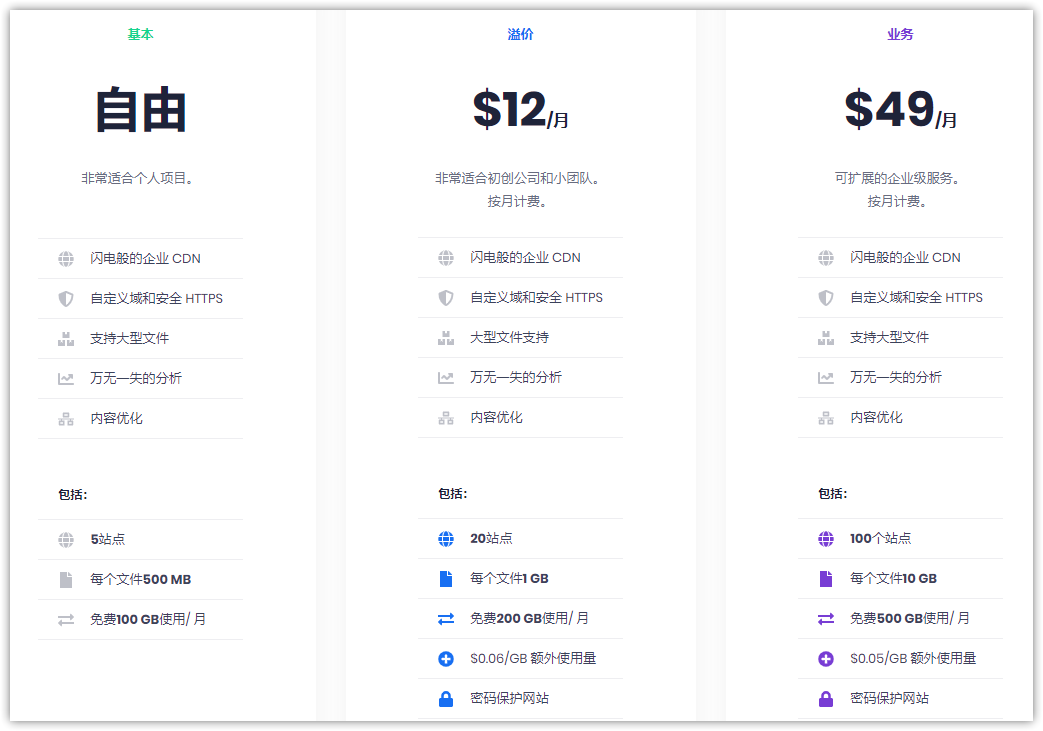Click the 100个站点 feature text
Image resolution: width=1043 pixels, height=731 pixels.
click(x=880, y=539)
